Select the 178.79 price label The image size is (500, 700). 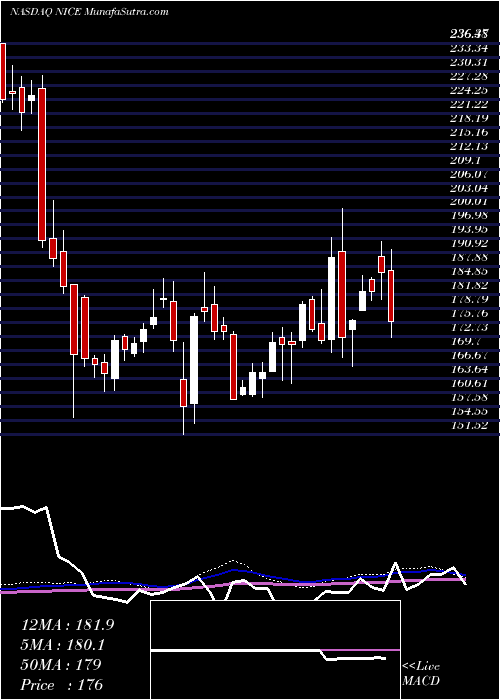[x=469, y=299]
